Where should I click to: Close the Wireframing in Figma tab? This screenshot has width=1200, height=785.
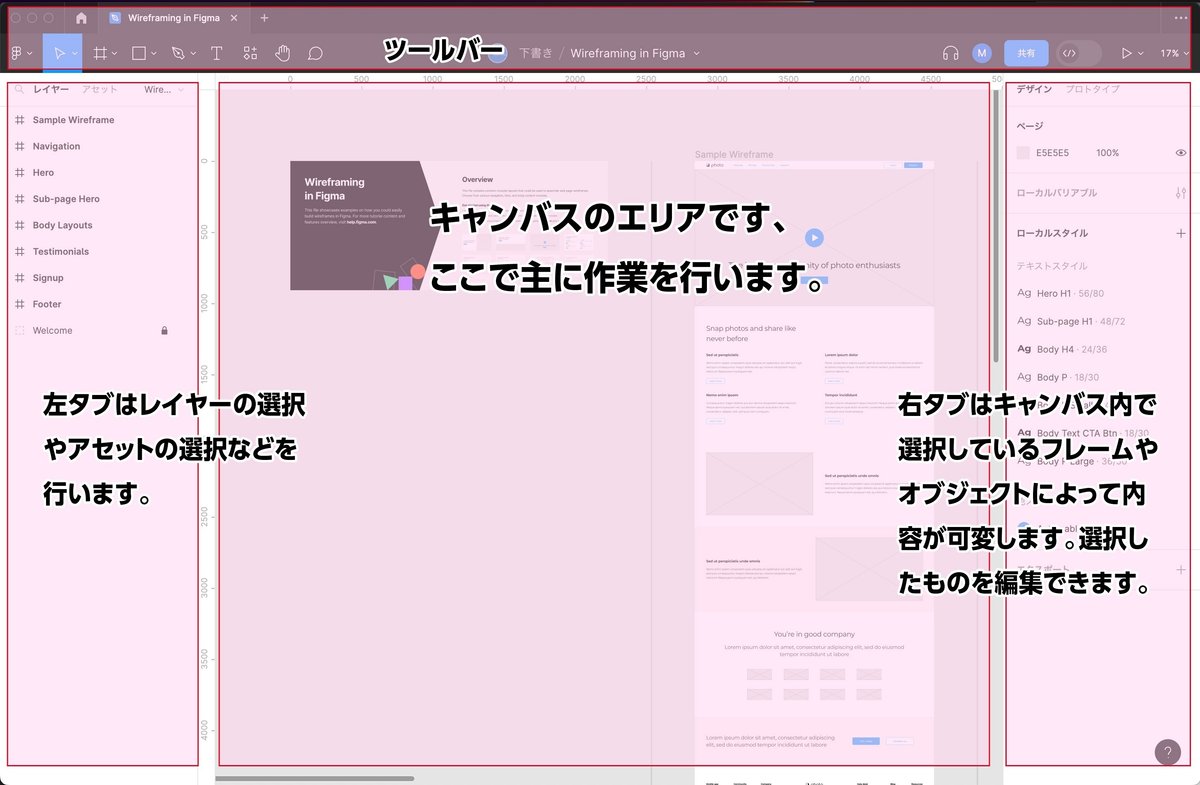(234, 18)
